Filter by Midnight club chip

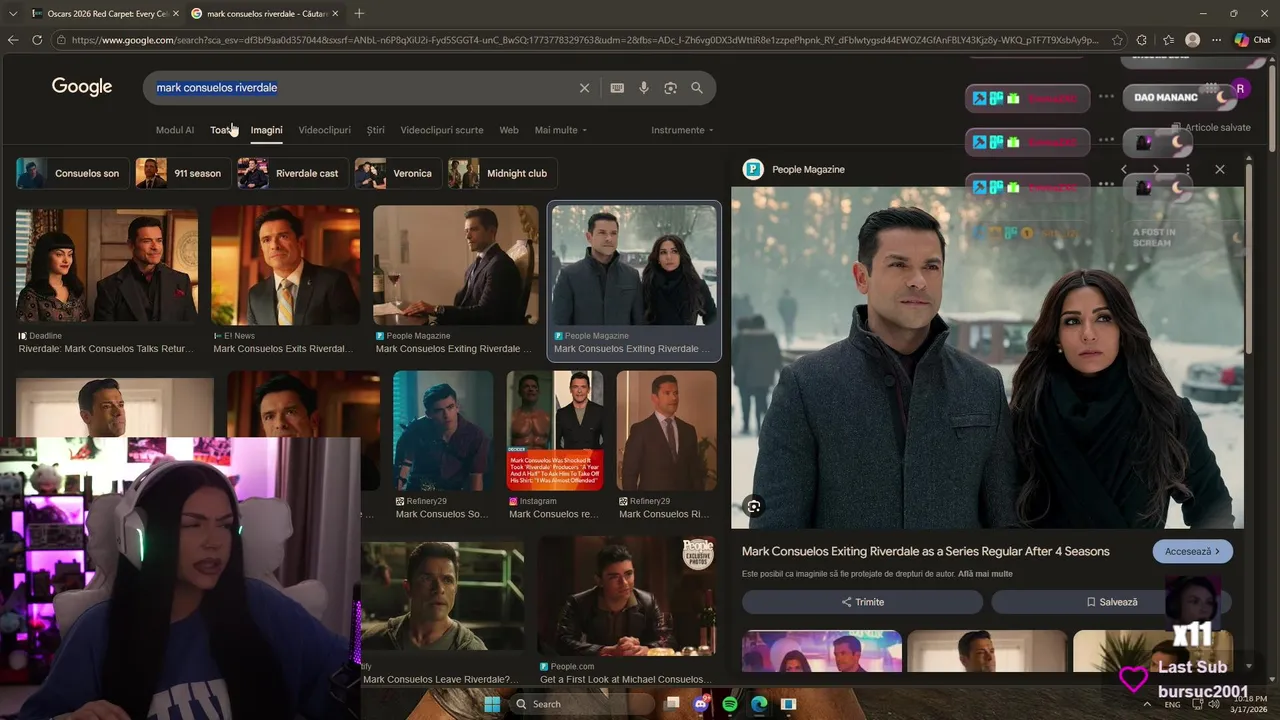502,173
